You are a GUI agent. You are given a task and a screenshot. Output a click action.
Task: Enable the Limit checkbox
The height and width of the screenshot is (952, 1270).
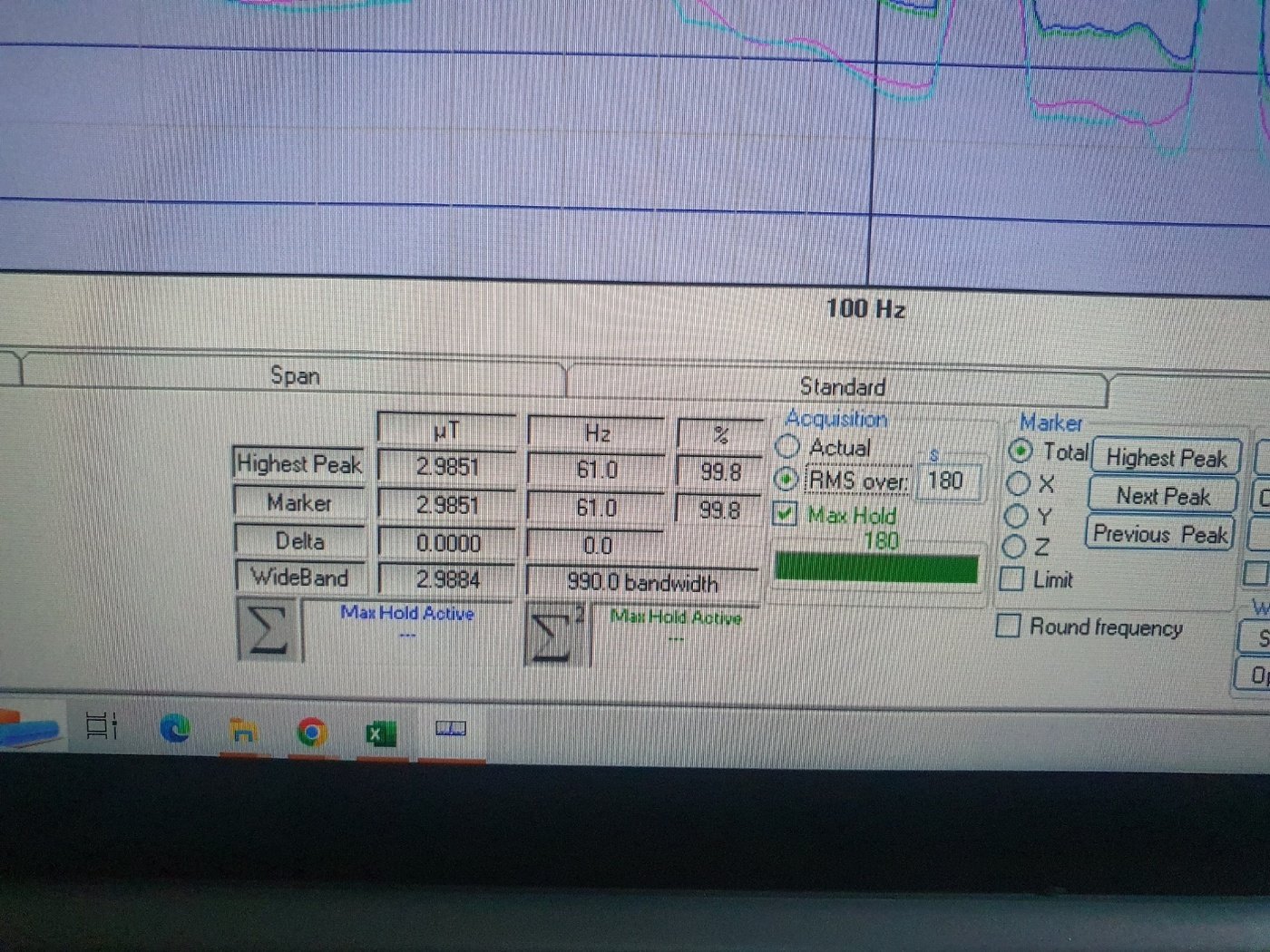[x=1011, y=578]
